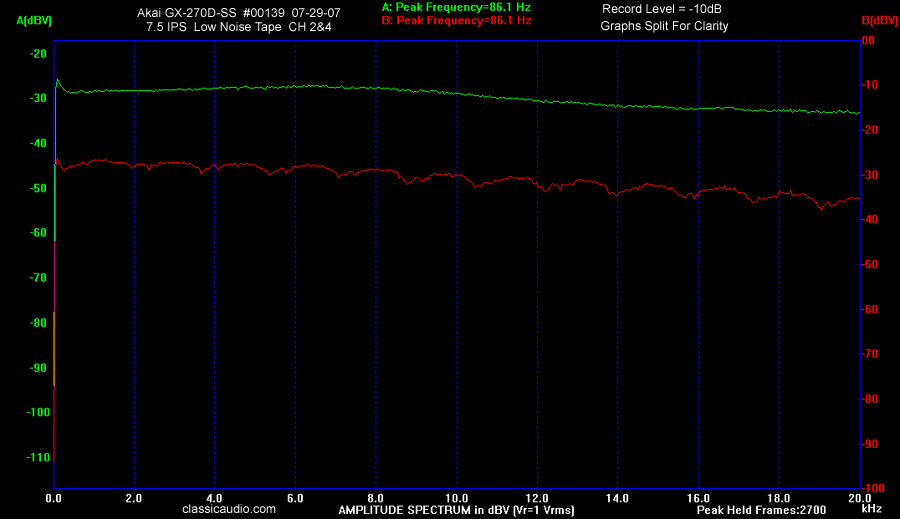The image size is (900, 519).
Task: Click the Peak Held Frames:2700 text
Action: click(760, 510)
